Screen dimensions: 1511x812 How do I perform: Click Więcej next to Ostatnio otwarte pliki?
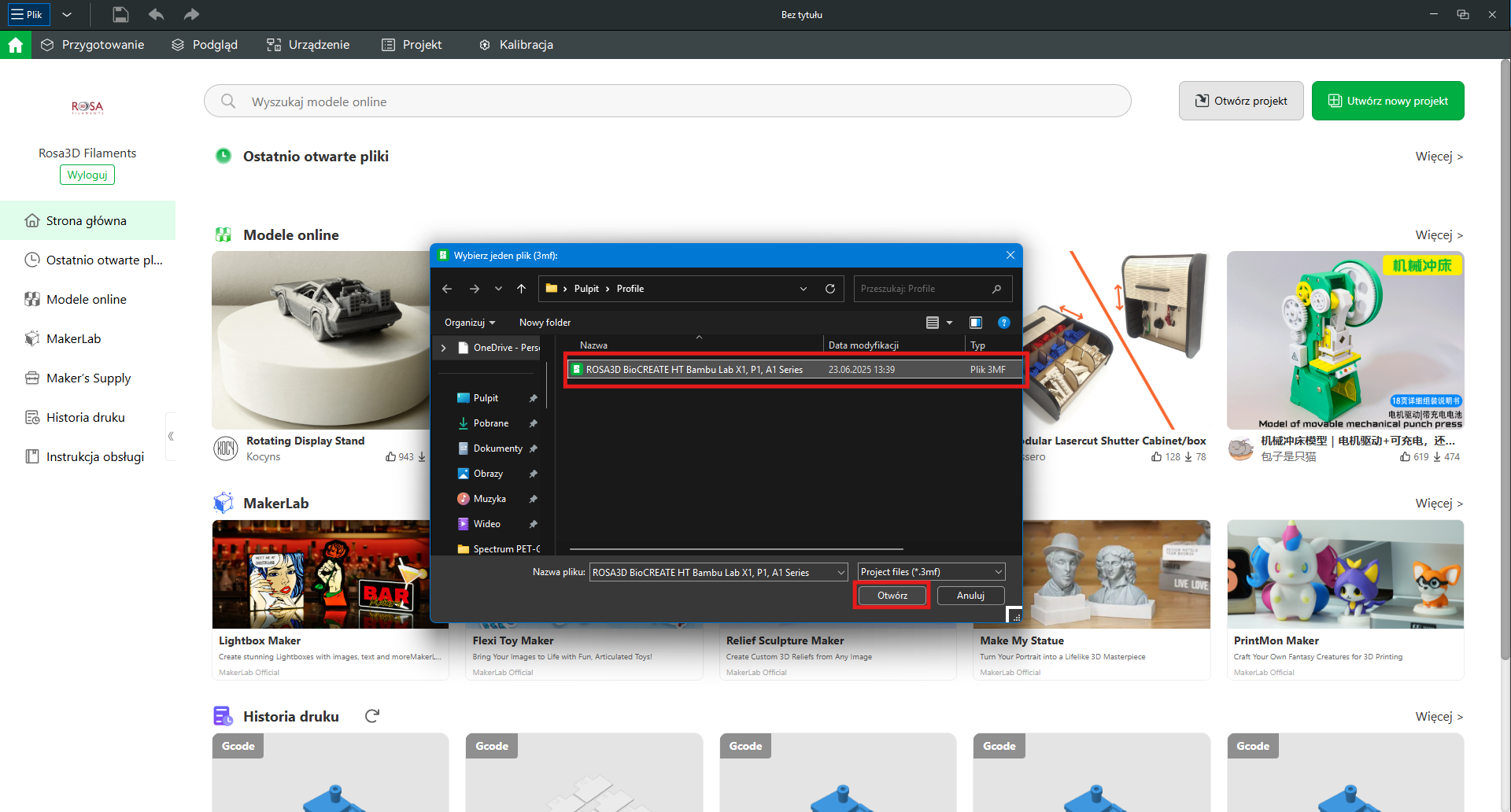click(x=1439, y=157)
